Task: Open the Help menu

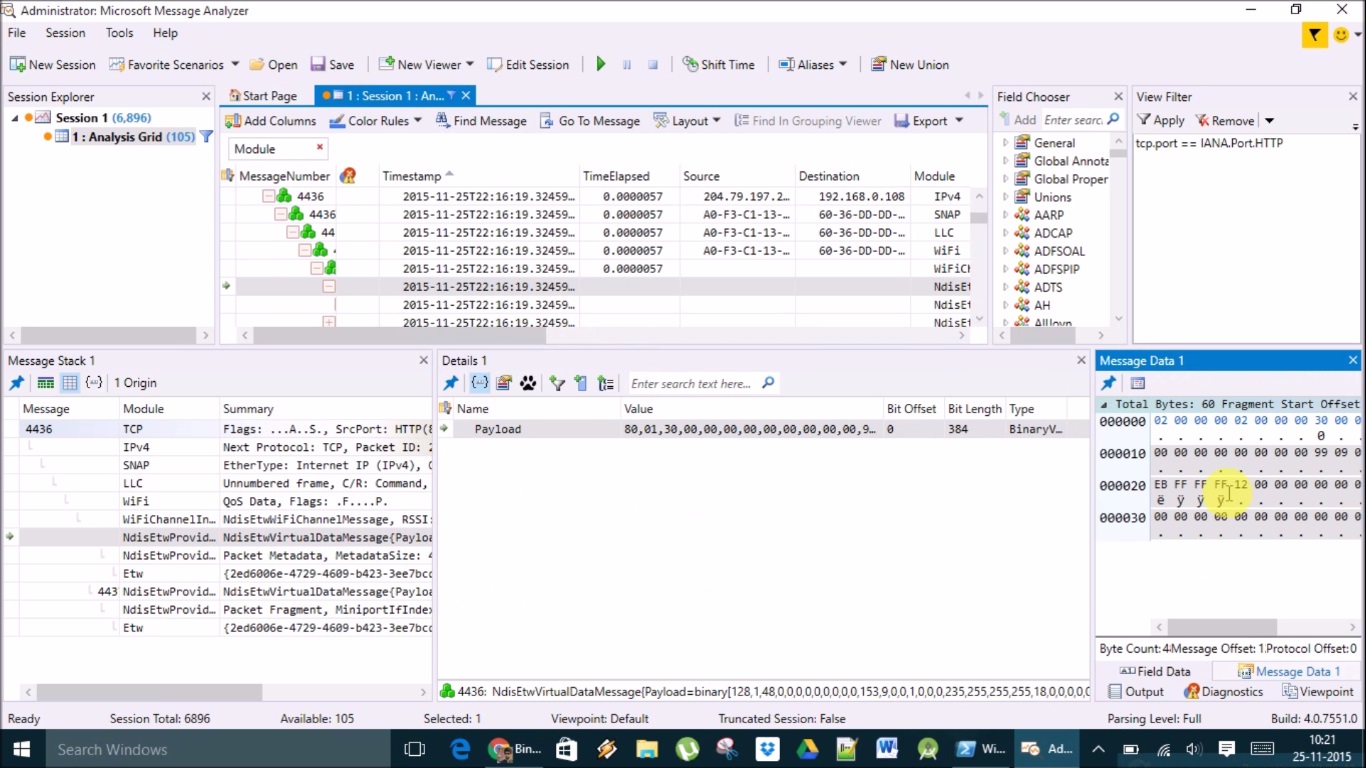Action: pyautogui.click(x=165, y=33)
